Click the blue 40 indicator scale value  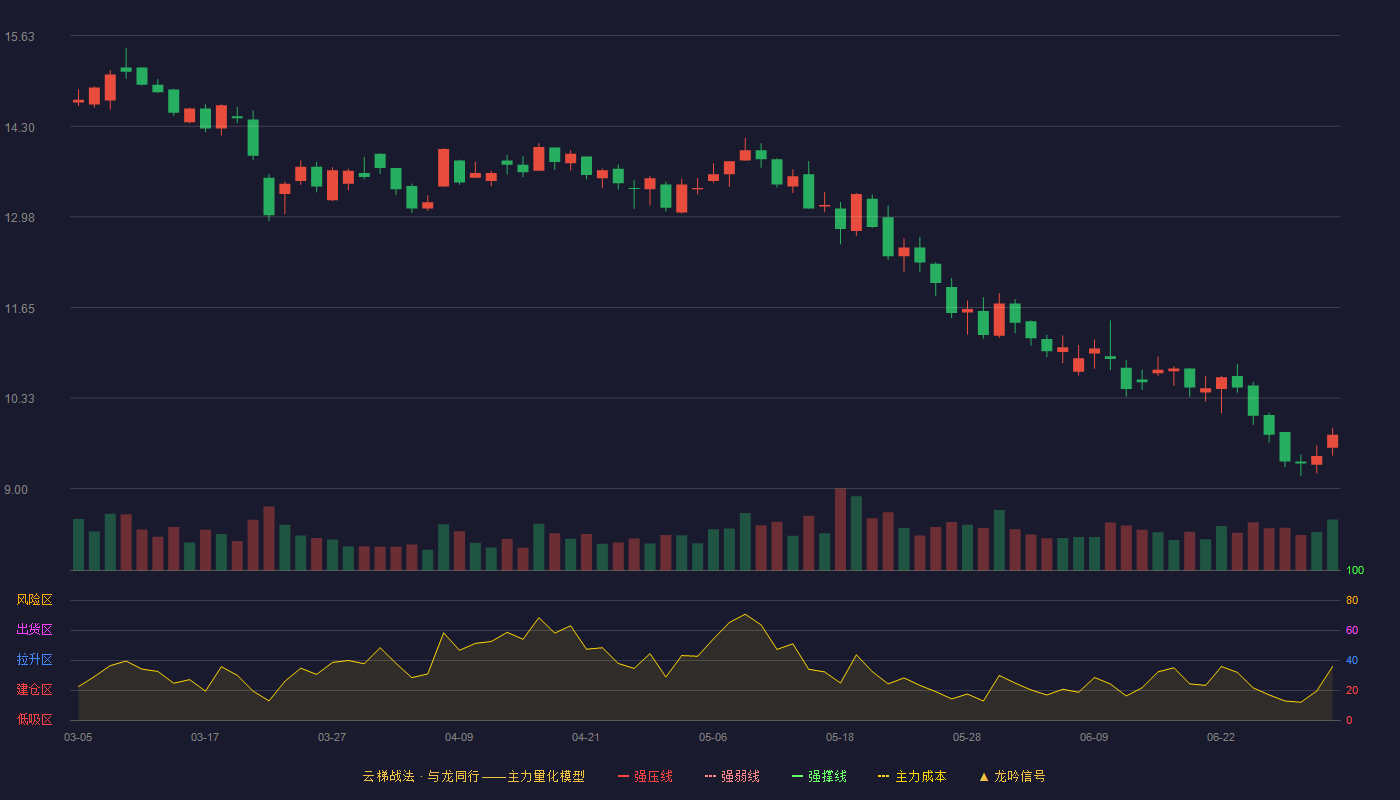point(1352,661)
